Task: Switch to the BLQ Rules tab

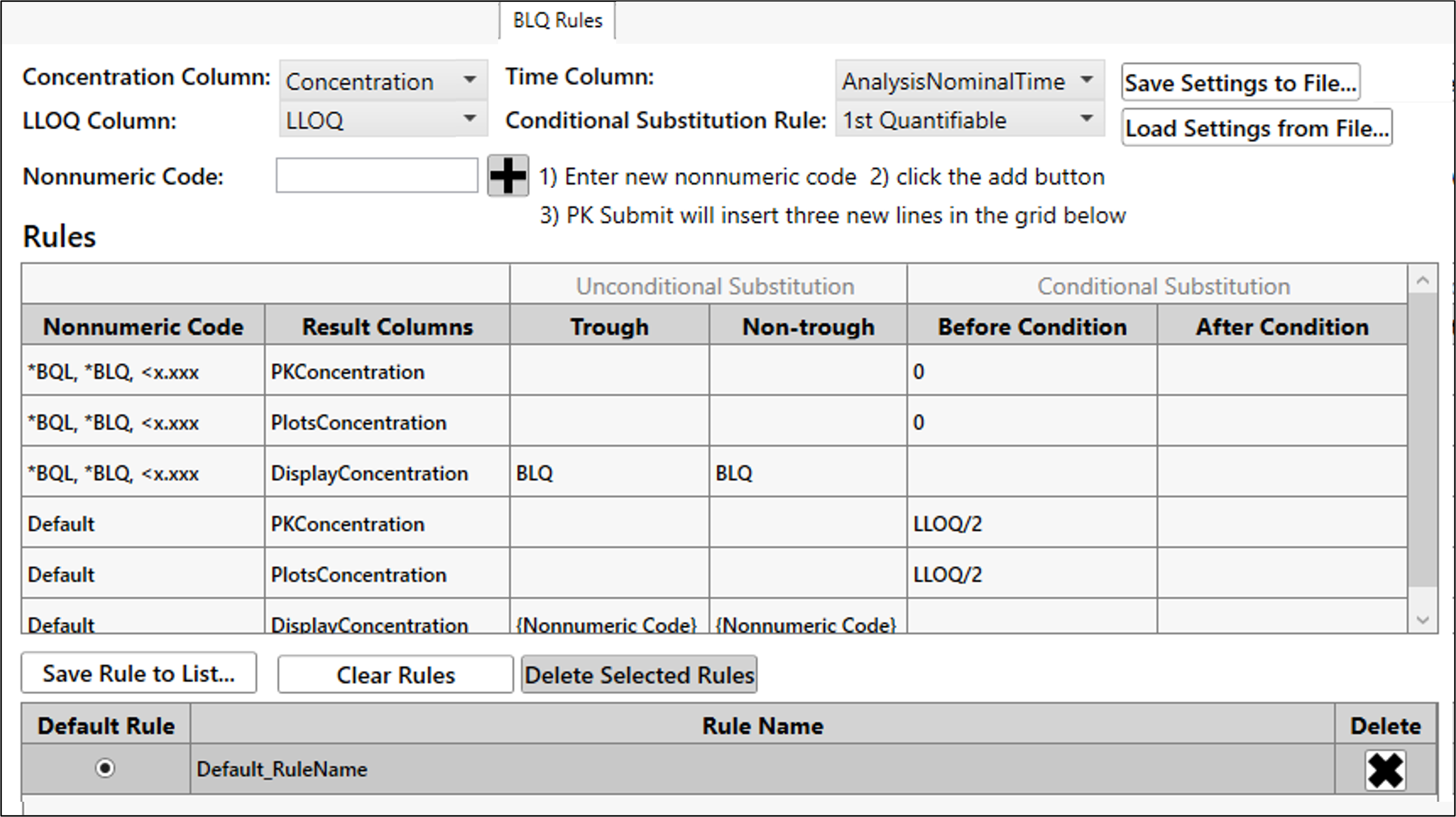Action: (x=557, y=20)
